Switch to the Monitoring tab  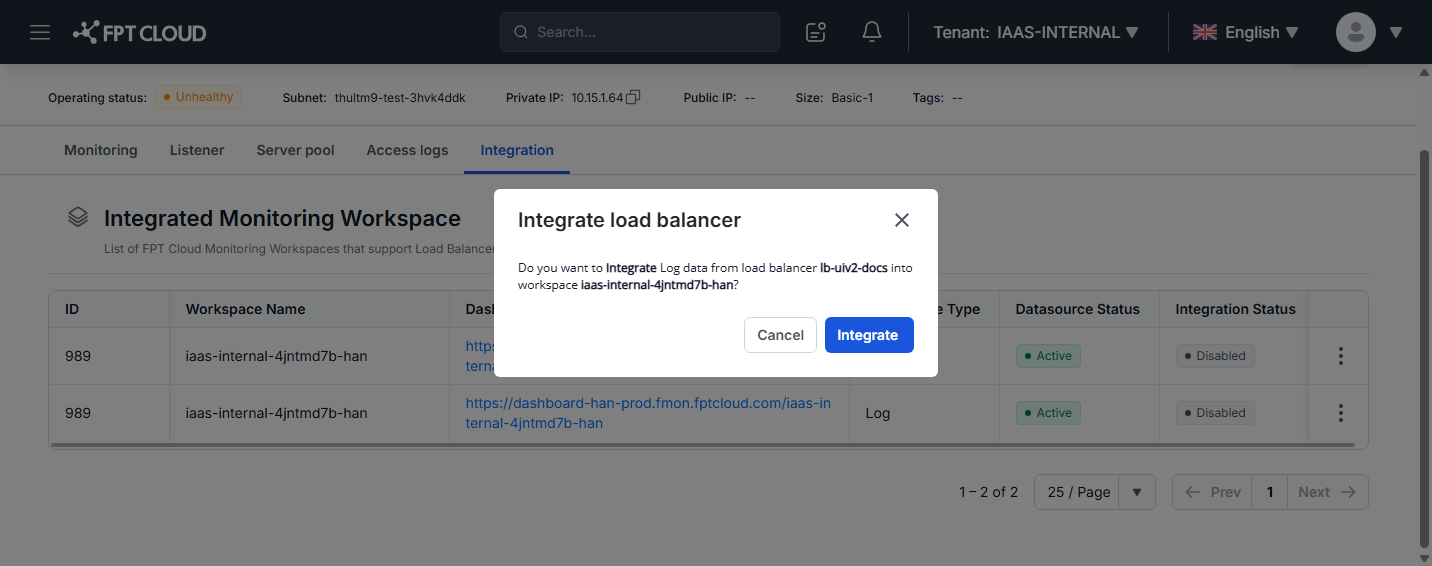click(x=101, y=150)
